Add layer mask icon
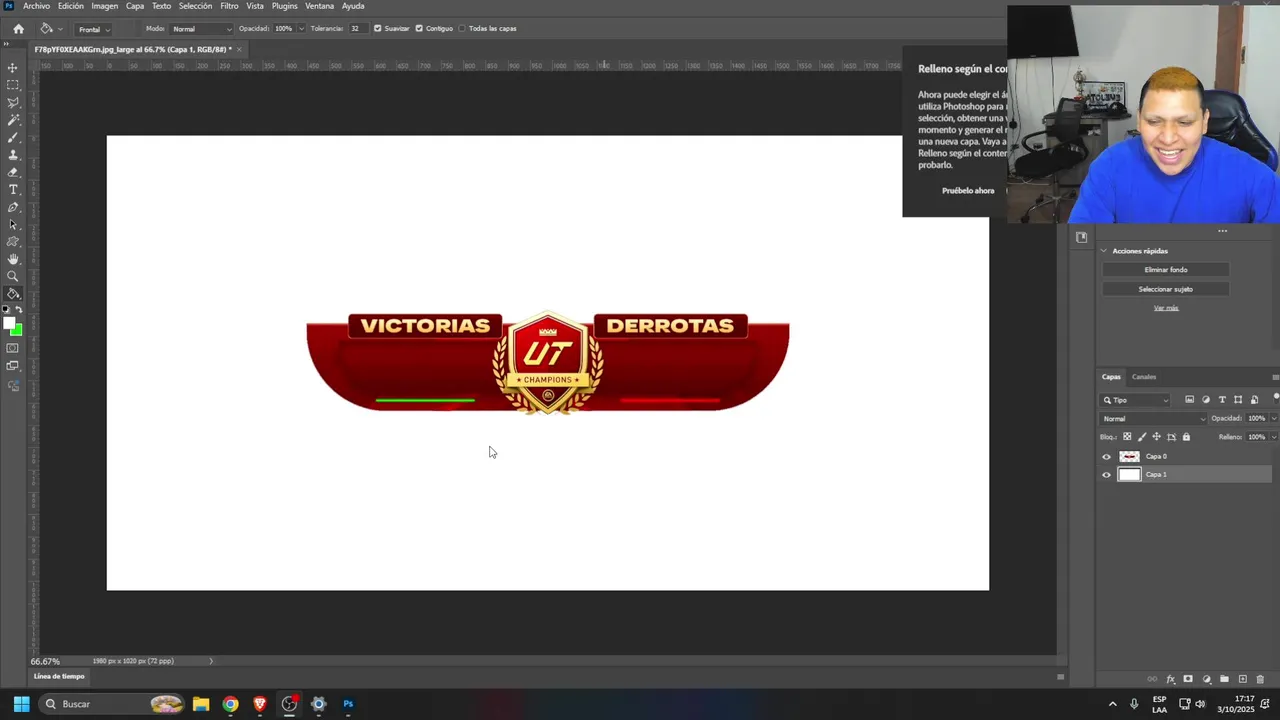Image resolution: width=1280 pixels, height=720 pixels. coord(1188,679)
